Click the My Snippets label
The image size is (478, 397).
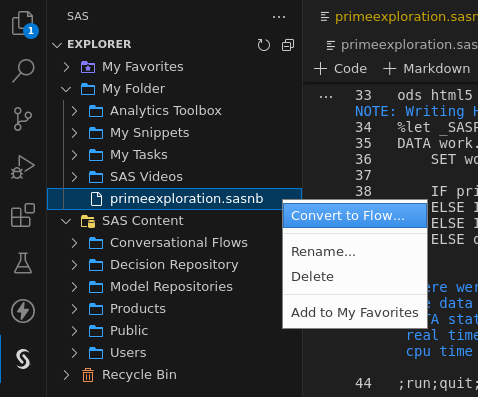pos(150,133)
